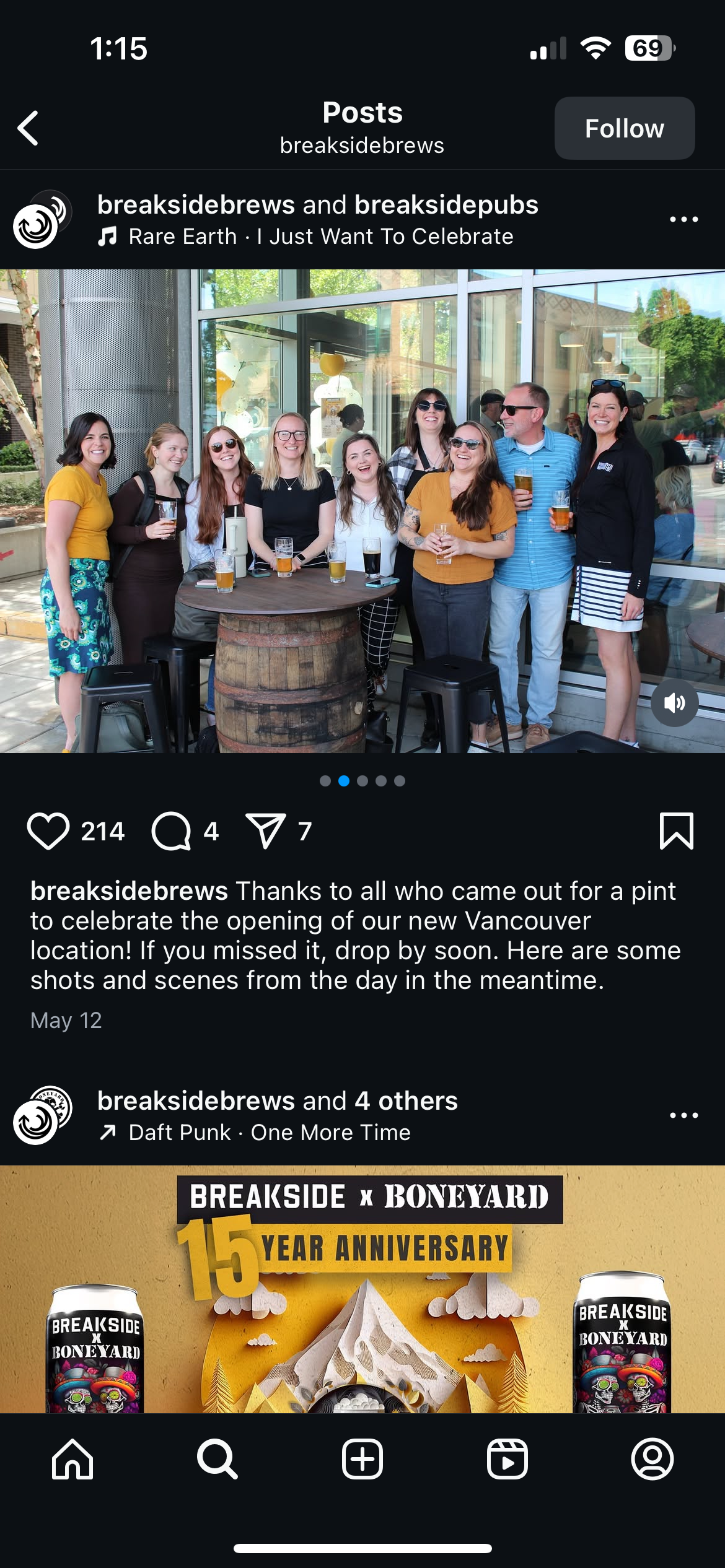Go back using the left arrow

29,128
